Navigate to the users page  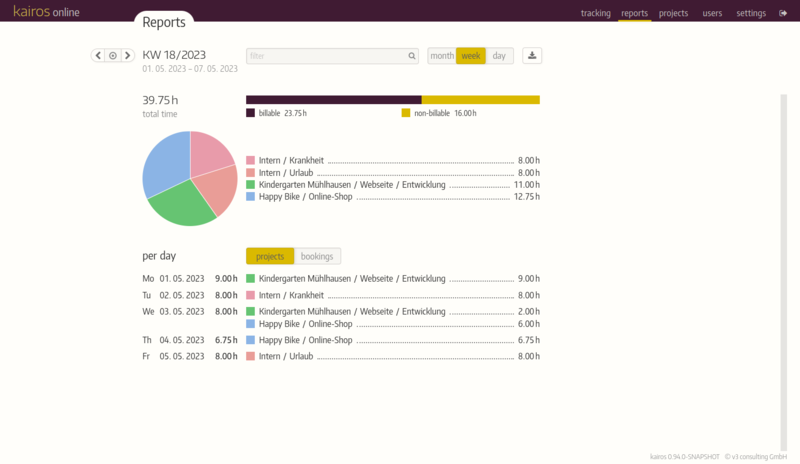(712, 14)
